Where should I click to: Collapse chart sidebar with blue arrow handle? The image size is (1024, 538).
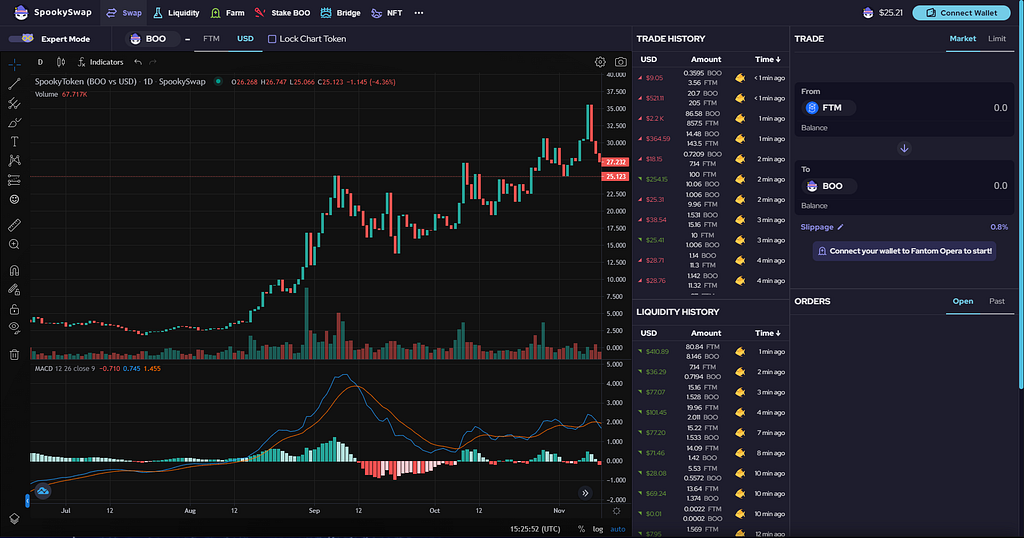click(27, 501)
